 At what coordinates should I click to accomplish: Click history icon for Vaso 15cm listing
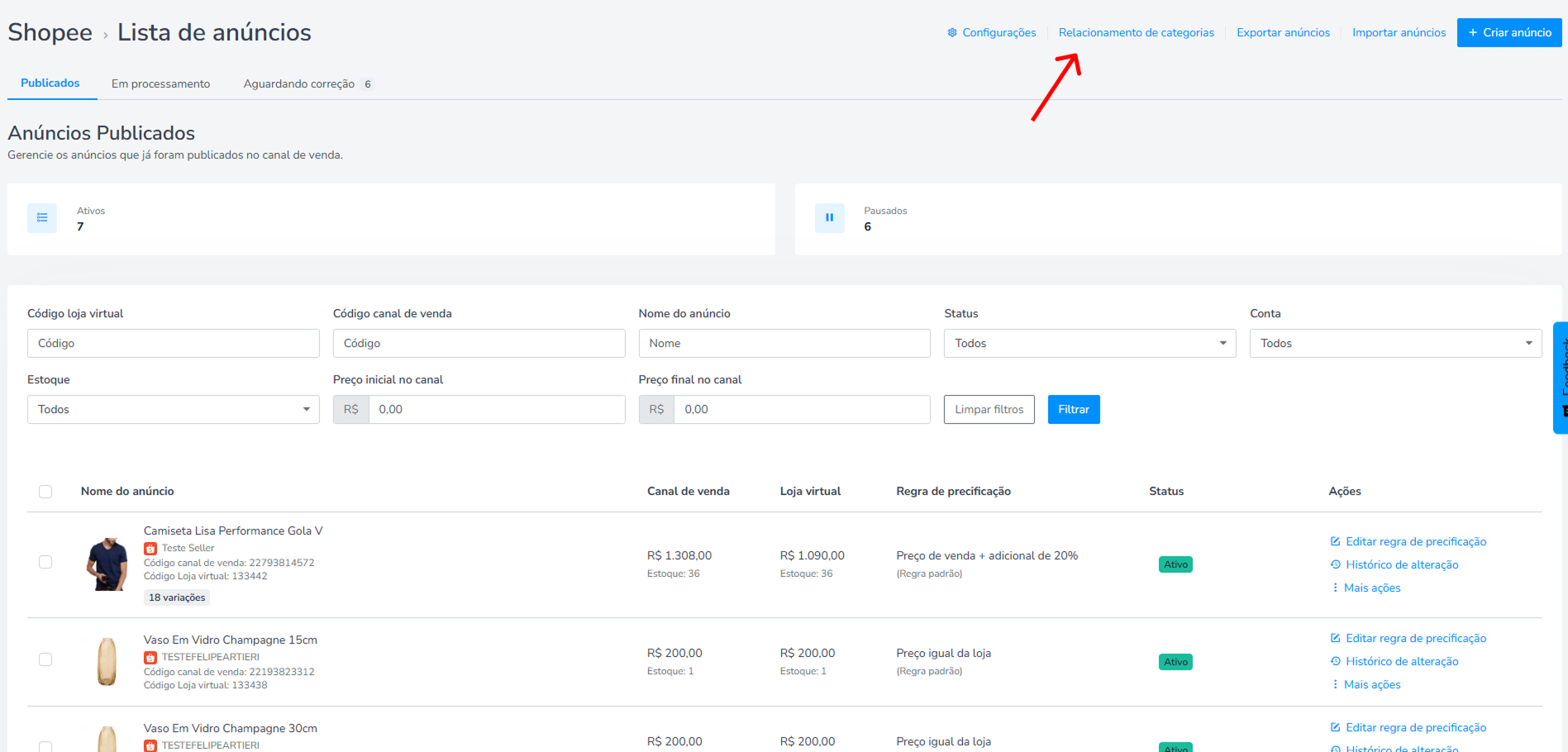click(1335, 662)
